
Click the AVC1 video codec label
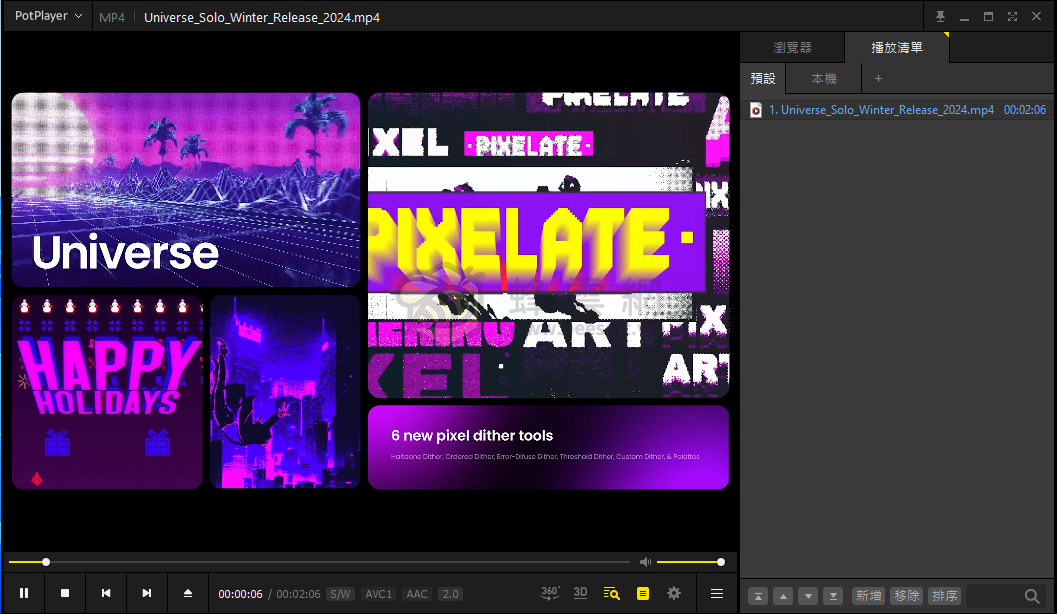[x=378, y=594]
